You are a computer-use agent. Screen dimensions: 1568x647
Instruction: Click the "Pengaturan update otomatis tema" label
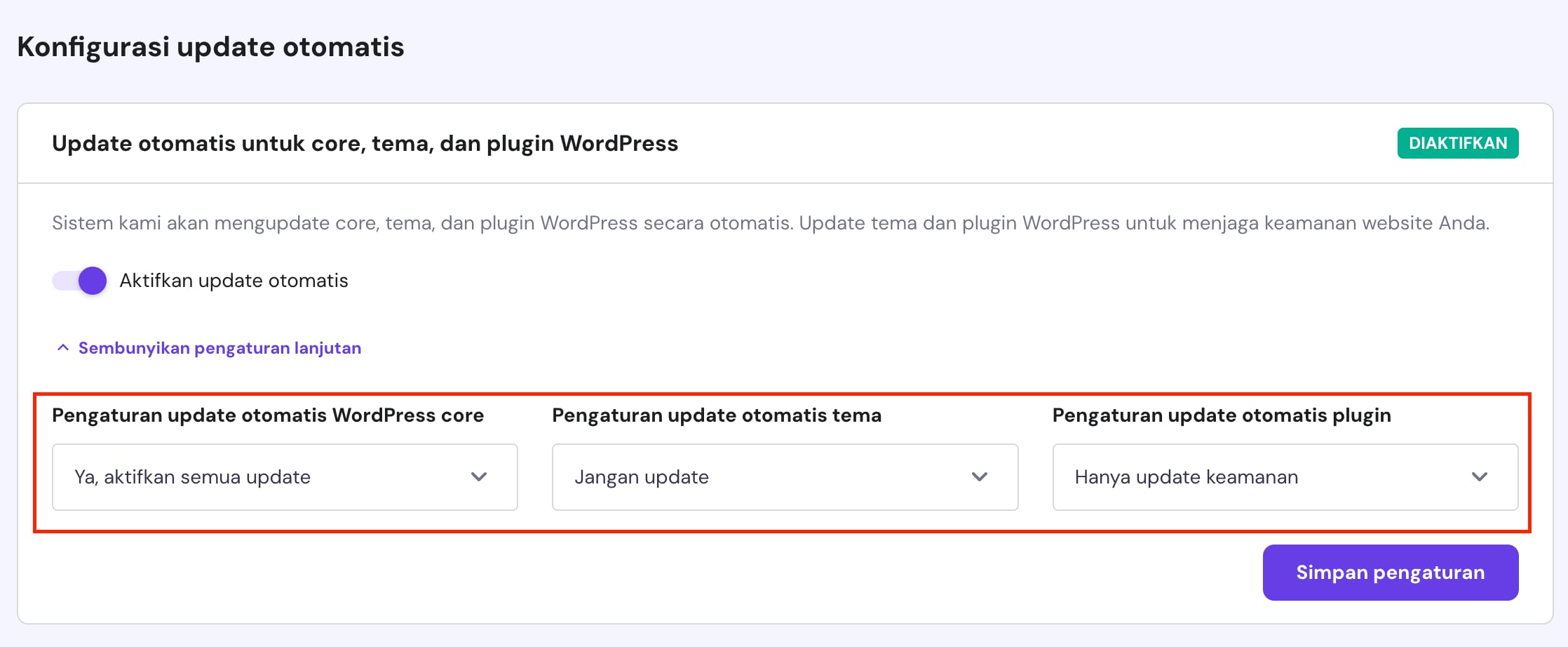[717, 415]
